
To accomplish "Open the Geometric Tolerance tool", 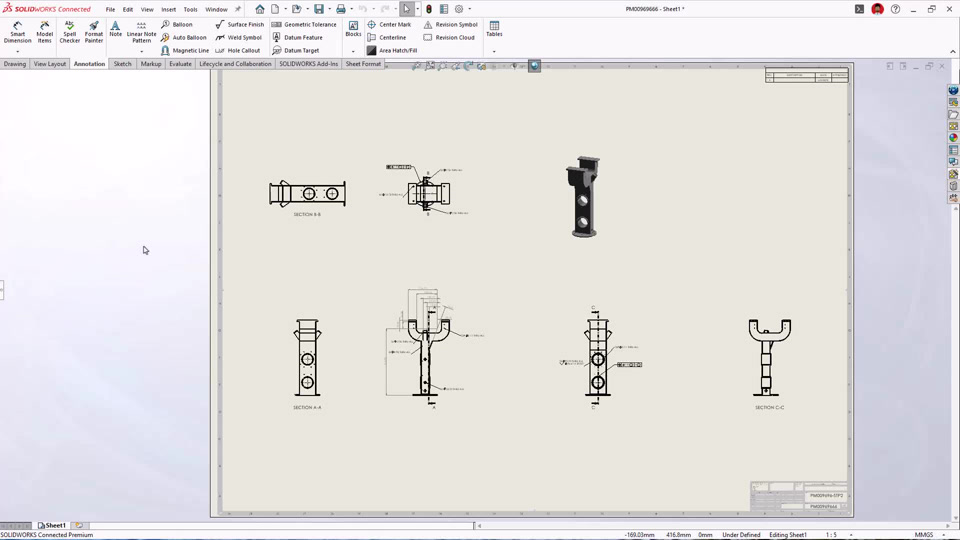I will [x=304, y=24].
